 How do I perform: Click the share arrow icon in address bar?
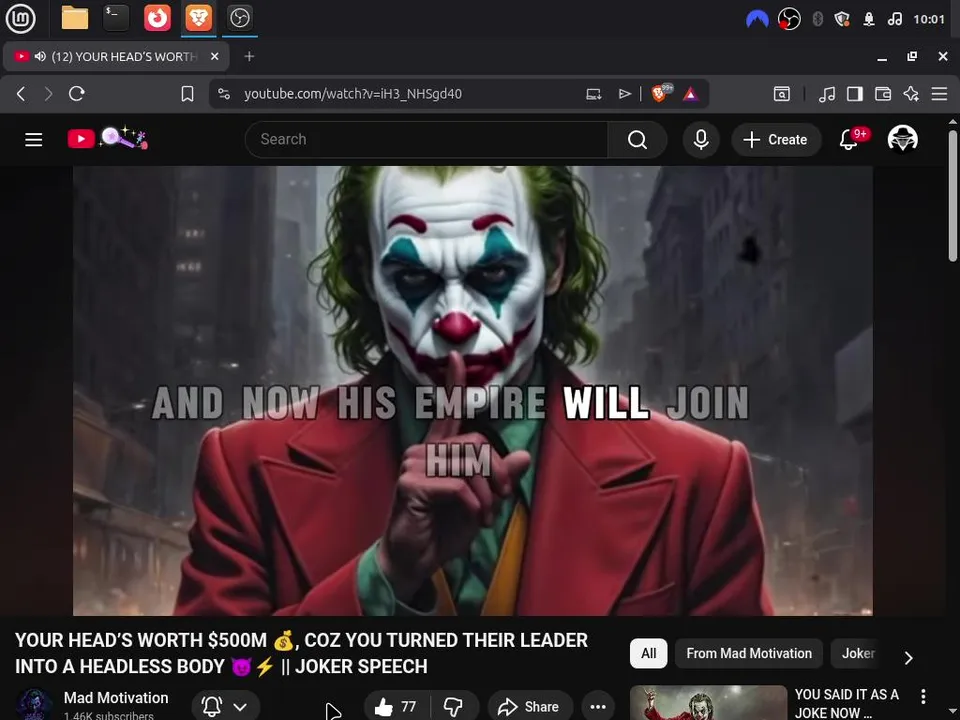624,94
